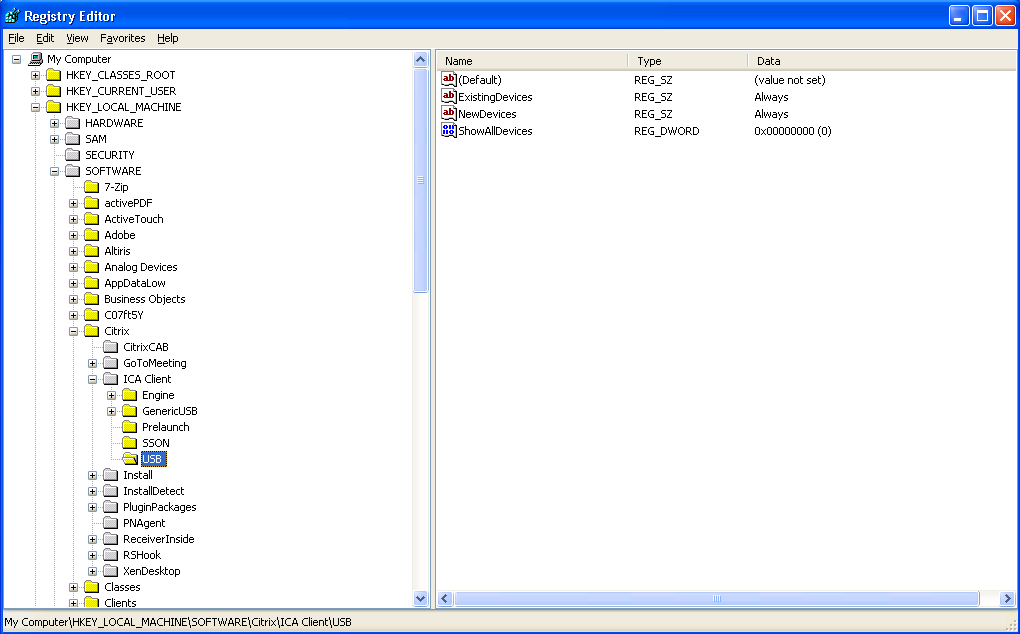Click the Prelaunch folder icon
The image size is (1020, 634).
tap(130, 427)
